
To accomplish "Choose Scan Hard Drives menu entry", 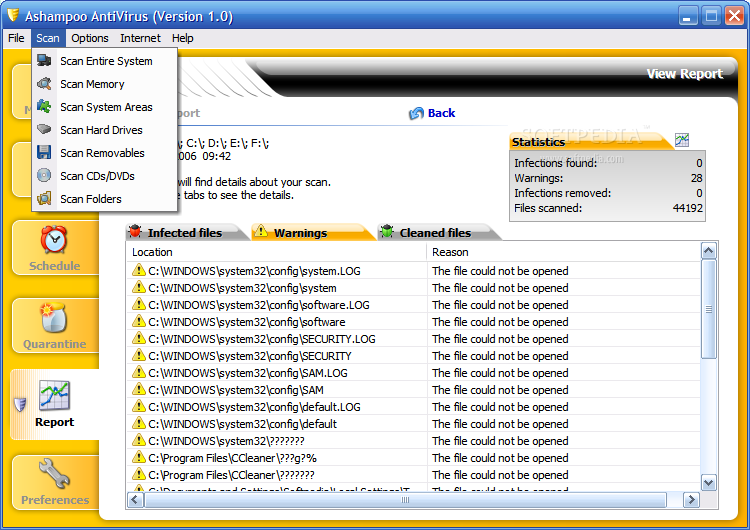I will click(x=105, y=130).
